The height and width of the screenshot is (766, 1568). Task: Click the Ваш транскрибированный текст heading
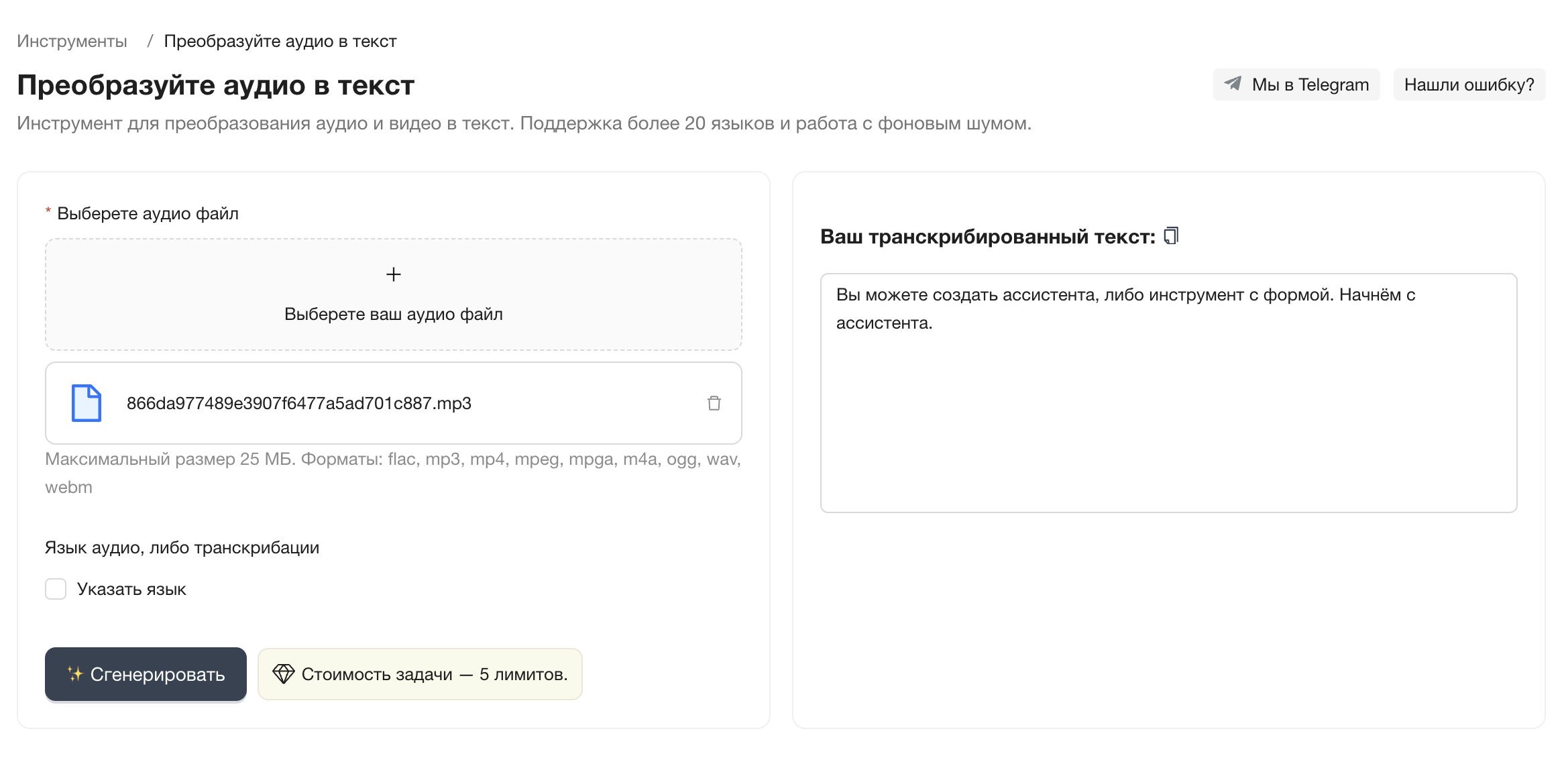tap(988, 237)
